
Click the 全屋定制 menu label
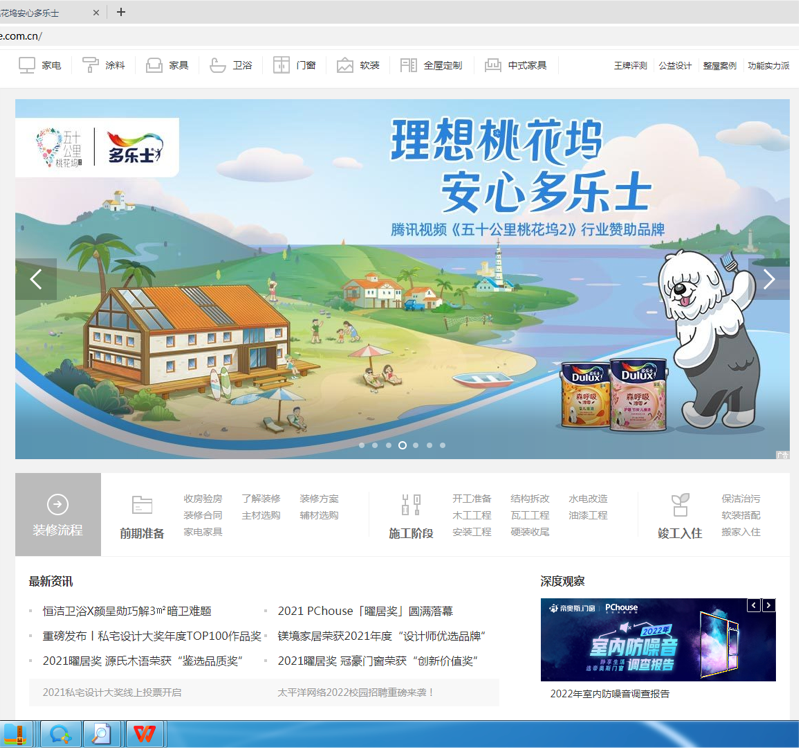(x=443, y=65)
